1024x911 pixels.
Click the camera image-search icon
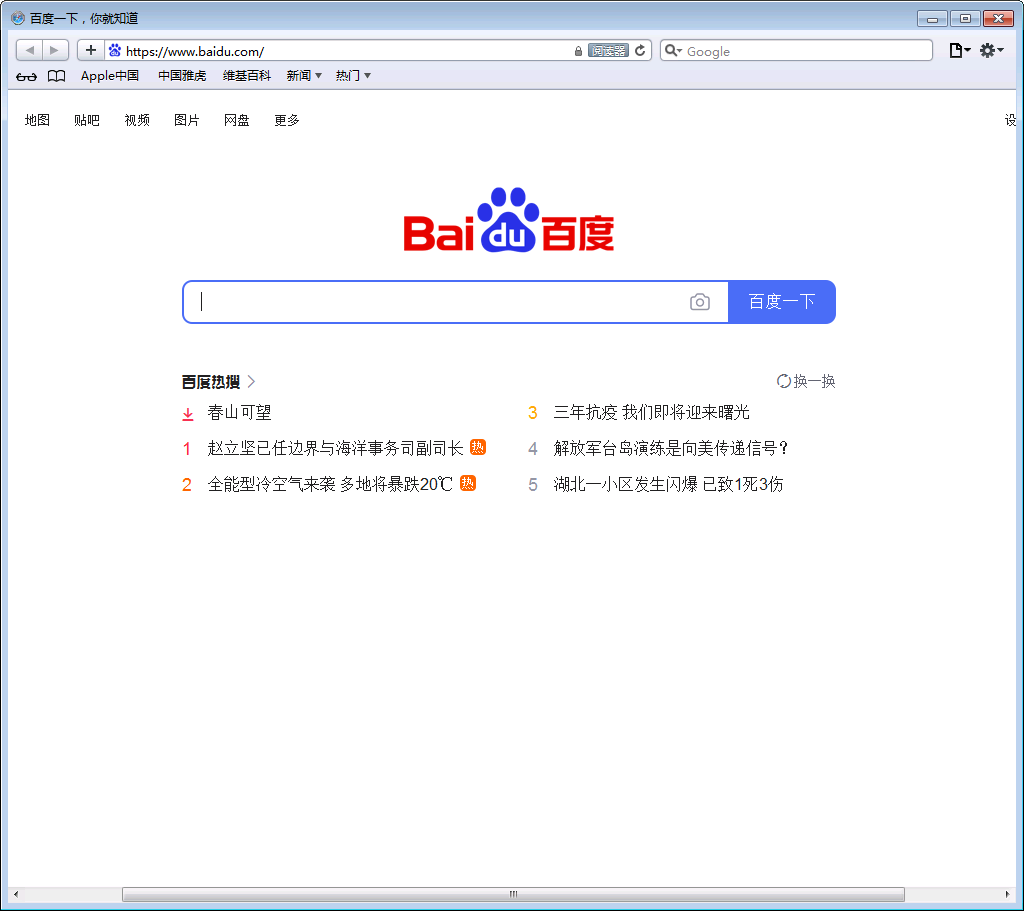(x=699, y=302)
